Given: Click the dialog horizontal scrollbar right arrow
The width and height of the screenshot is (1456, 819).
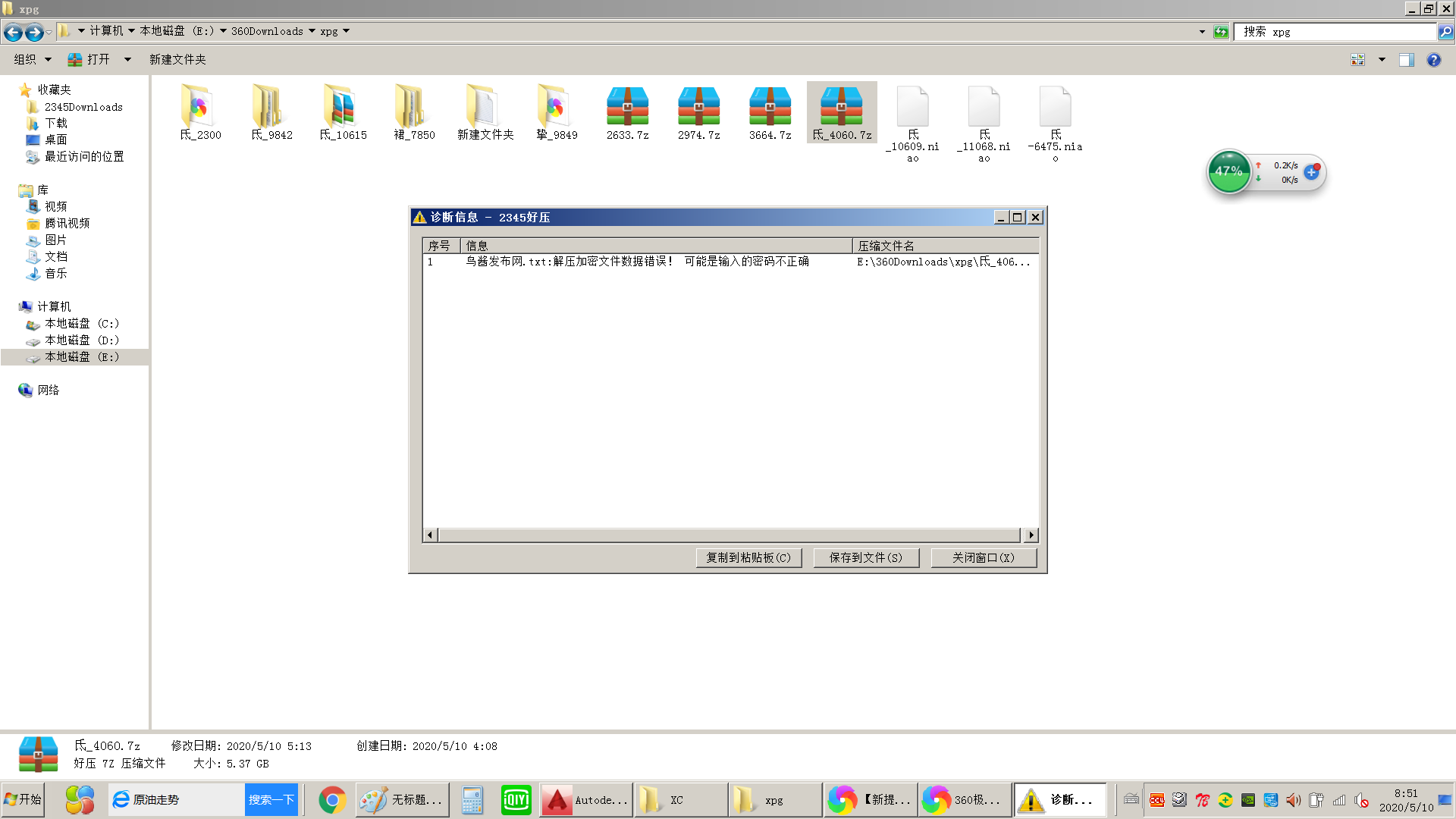Looking at the screenshot, I should [1031, 535].
